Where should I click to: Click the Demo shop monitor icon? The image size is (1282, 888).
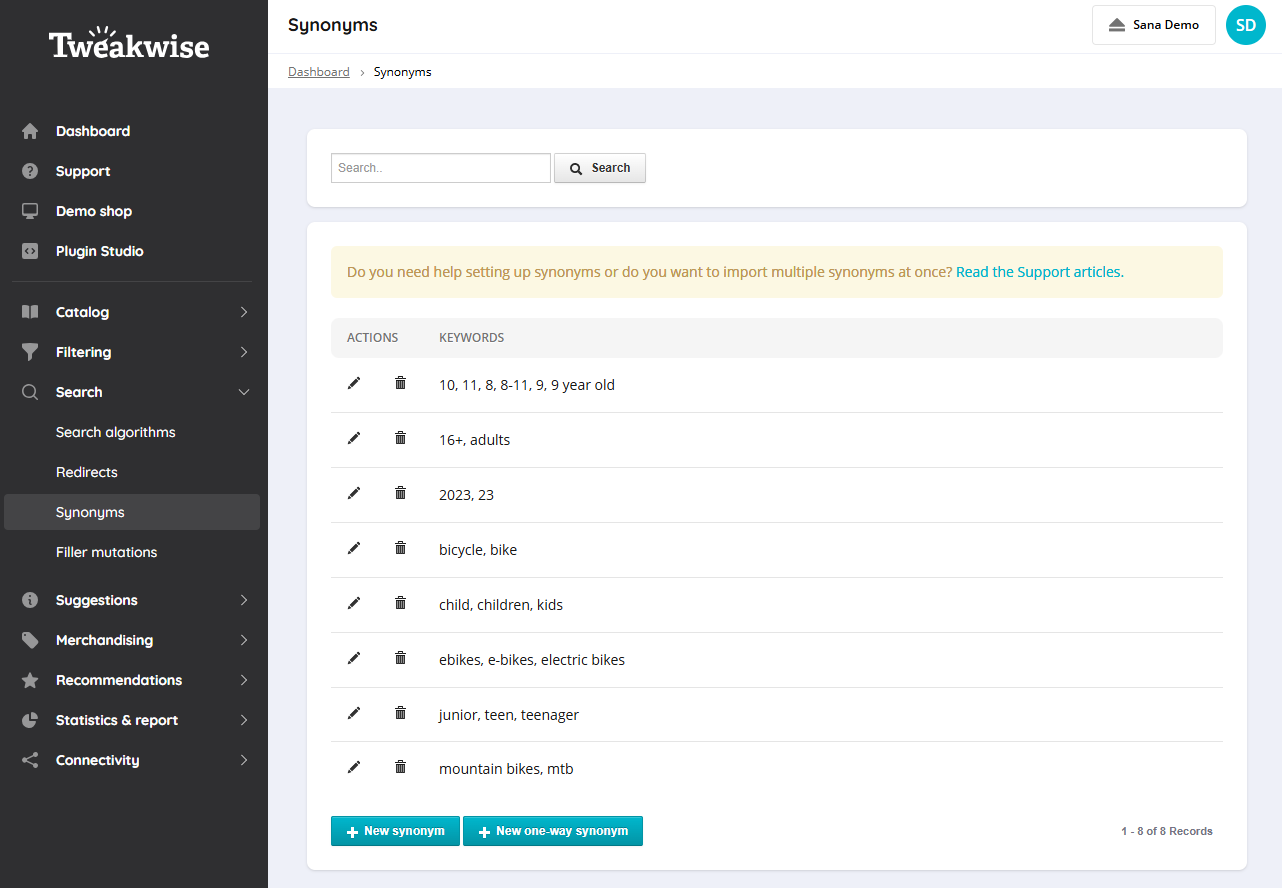[x=30, y=211]
